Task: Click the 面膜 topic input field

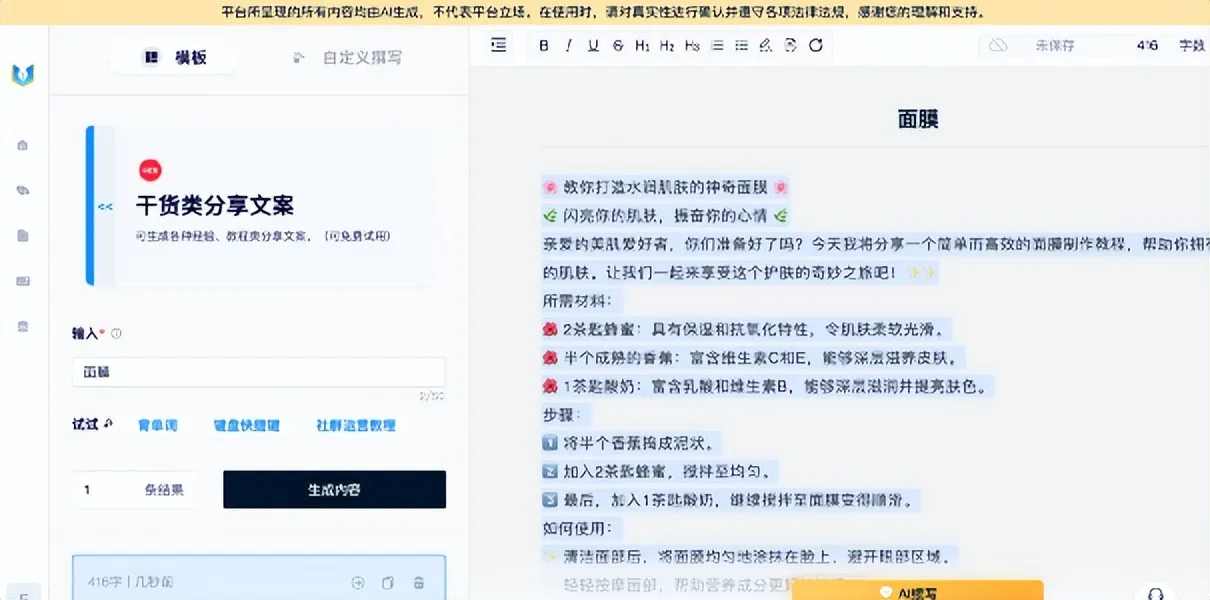Action: [x=258, y=372]
